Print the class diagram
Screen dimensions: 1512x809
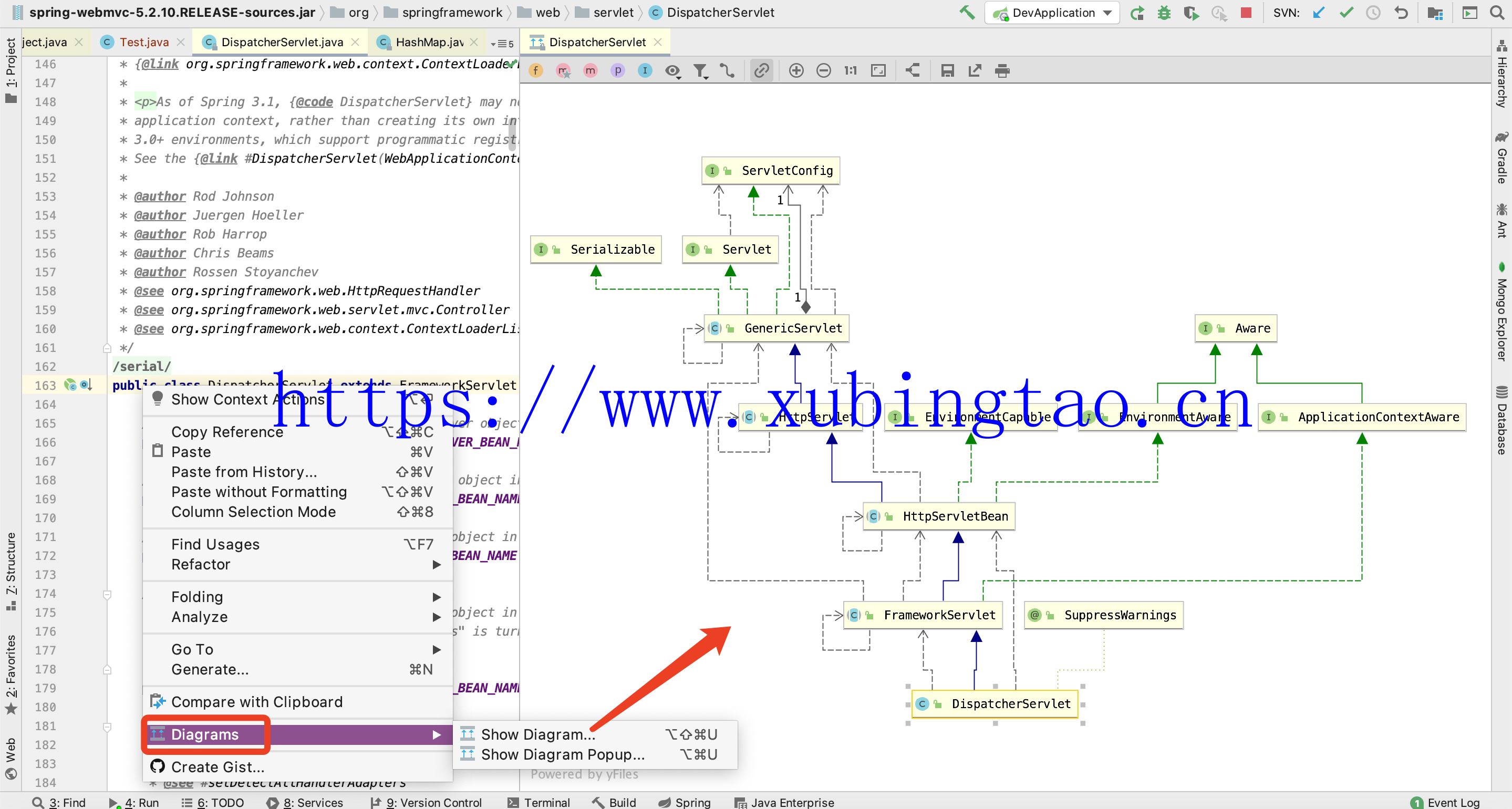1002,70
